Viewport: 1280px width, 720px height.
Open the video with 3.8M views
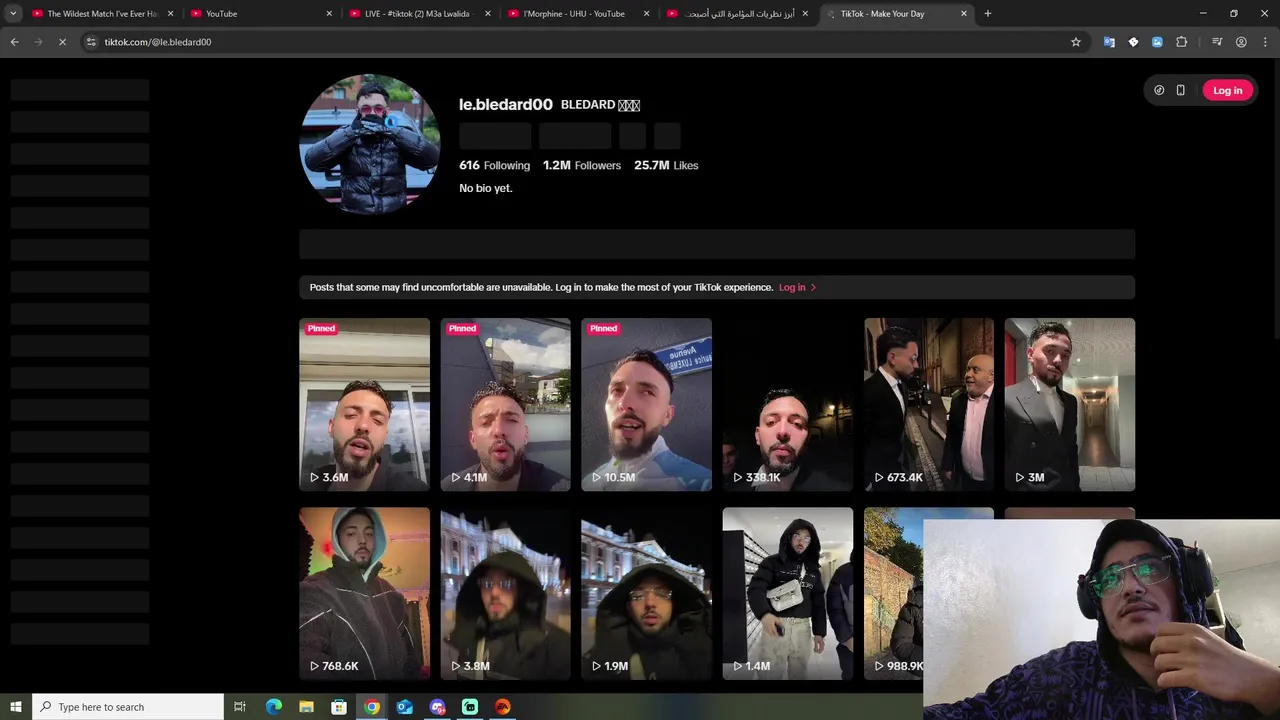pos(505,593)
